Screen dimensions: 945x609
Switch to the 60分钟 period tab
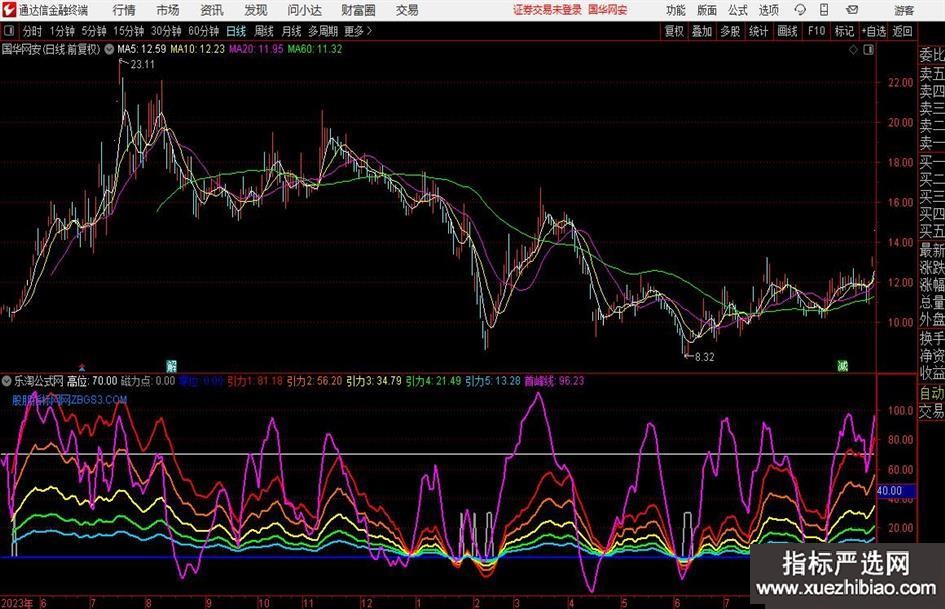tap(203, 31)
